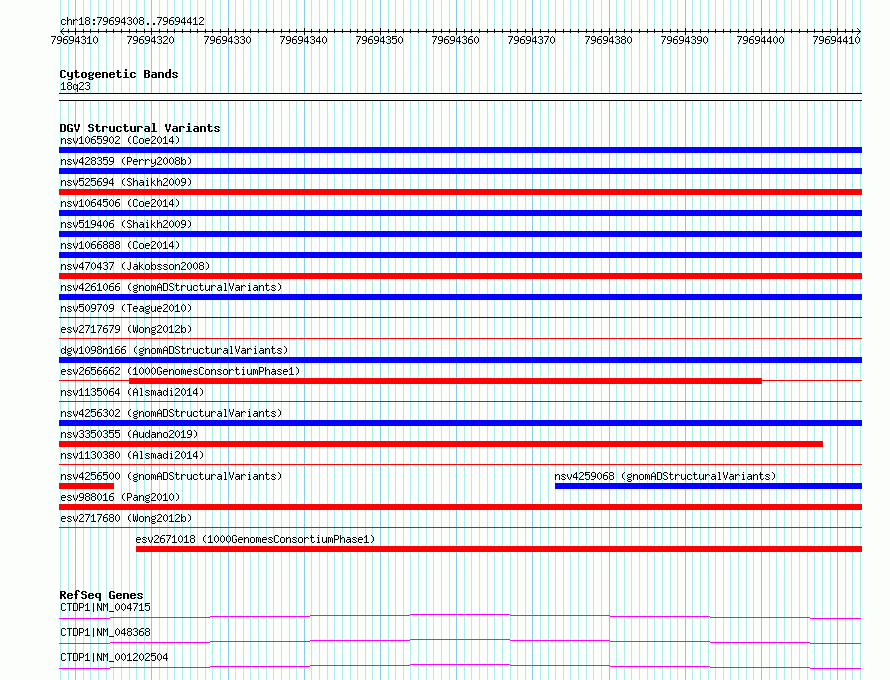The width and height of the screenshot is (890, 680).
Task: Click ruler position 79694320
Action: tap(150, 40)
